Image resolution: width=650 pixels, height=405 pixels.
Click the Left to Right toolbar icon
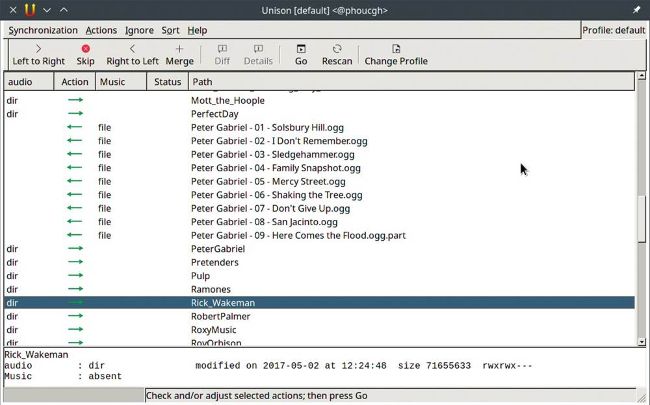tap(39, 48)
